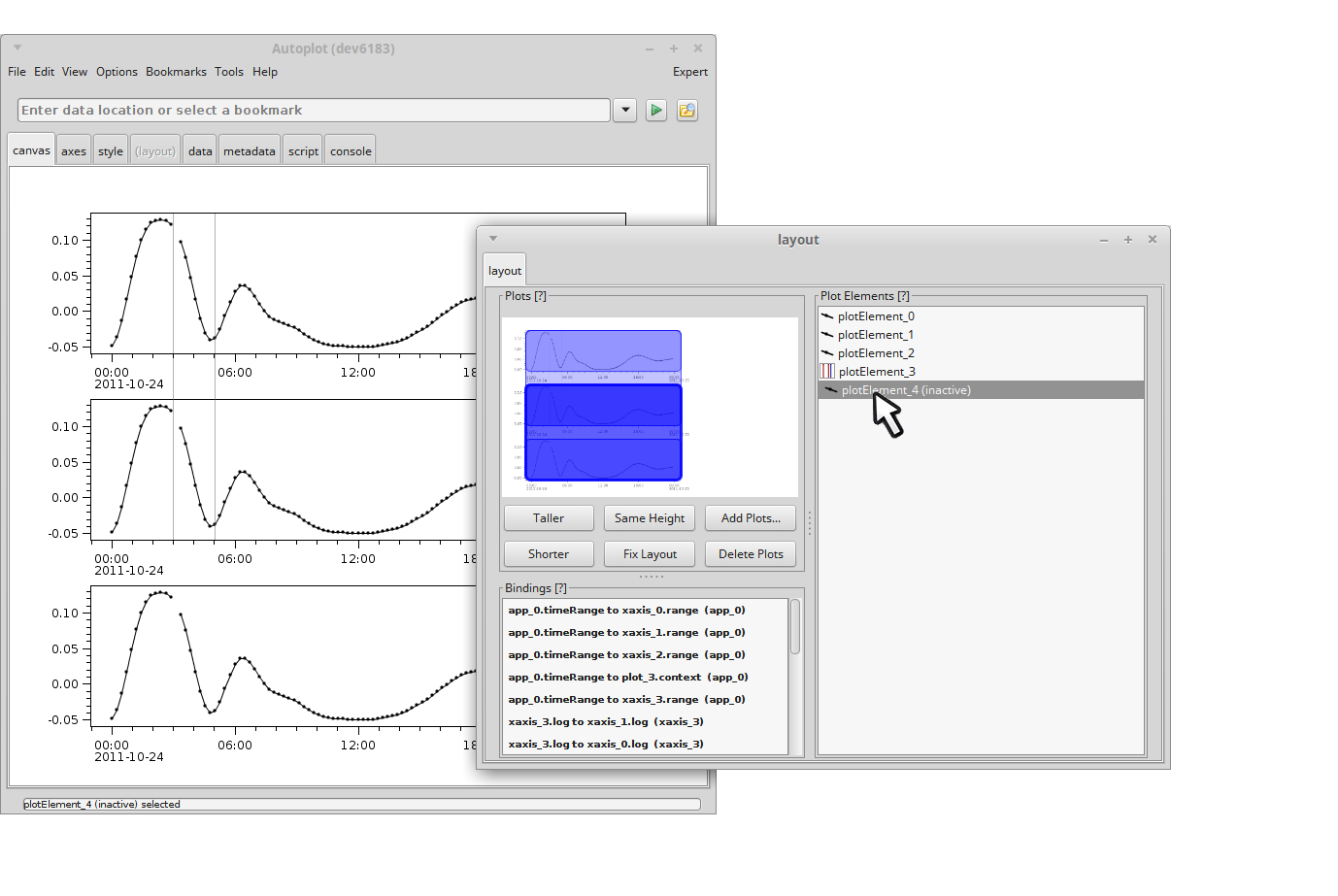Open the Bookmarks menu
Image resolution: width=1338 pixels, height=896 pixels.
[x=176, y=72]
